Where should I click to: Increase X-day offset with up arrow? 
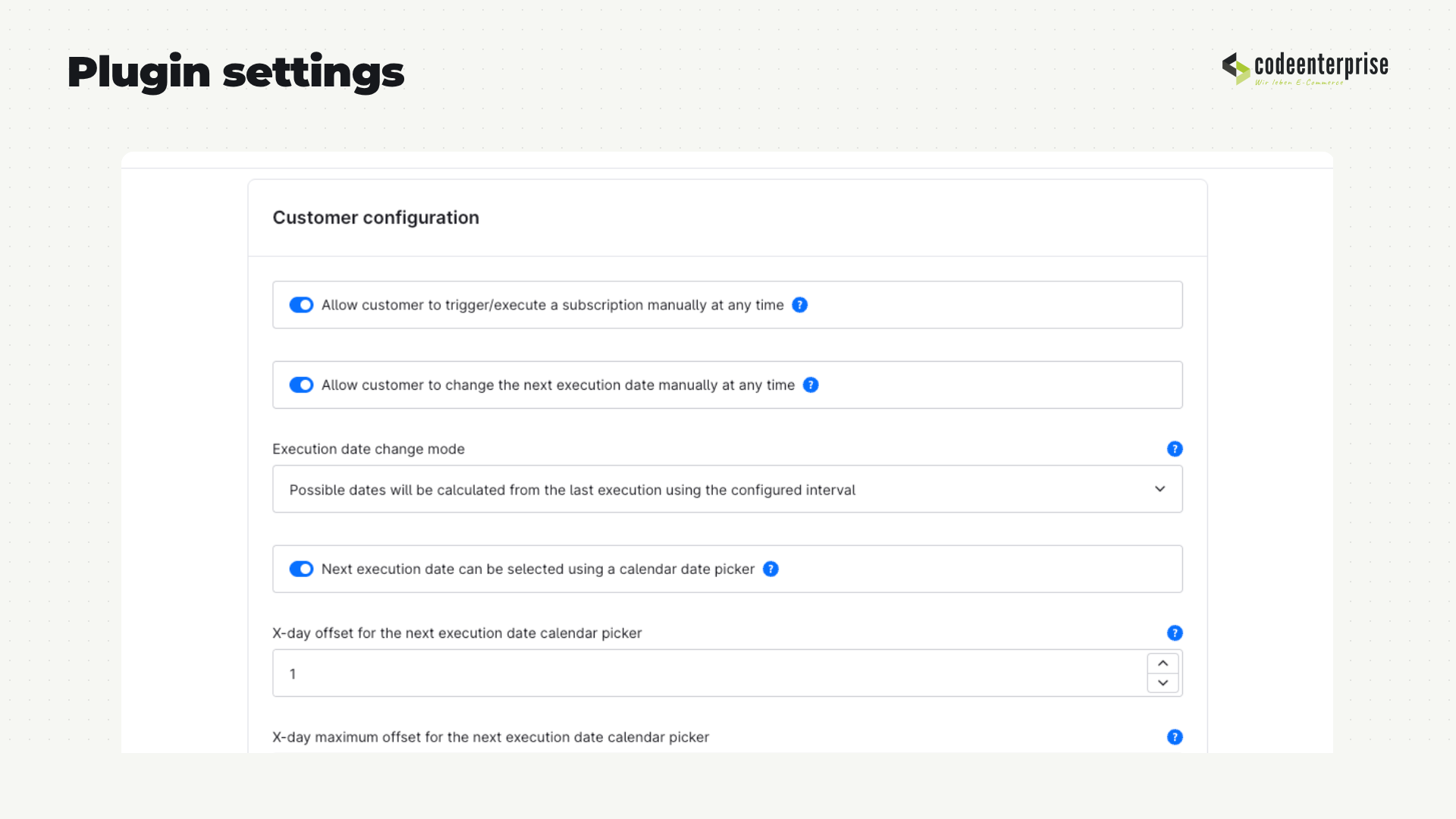coord(1163,664)
